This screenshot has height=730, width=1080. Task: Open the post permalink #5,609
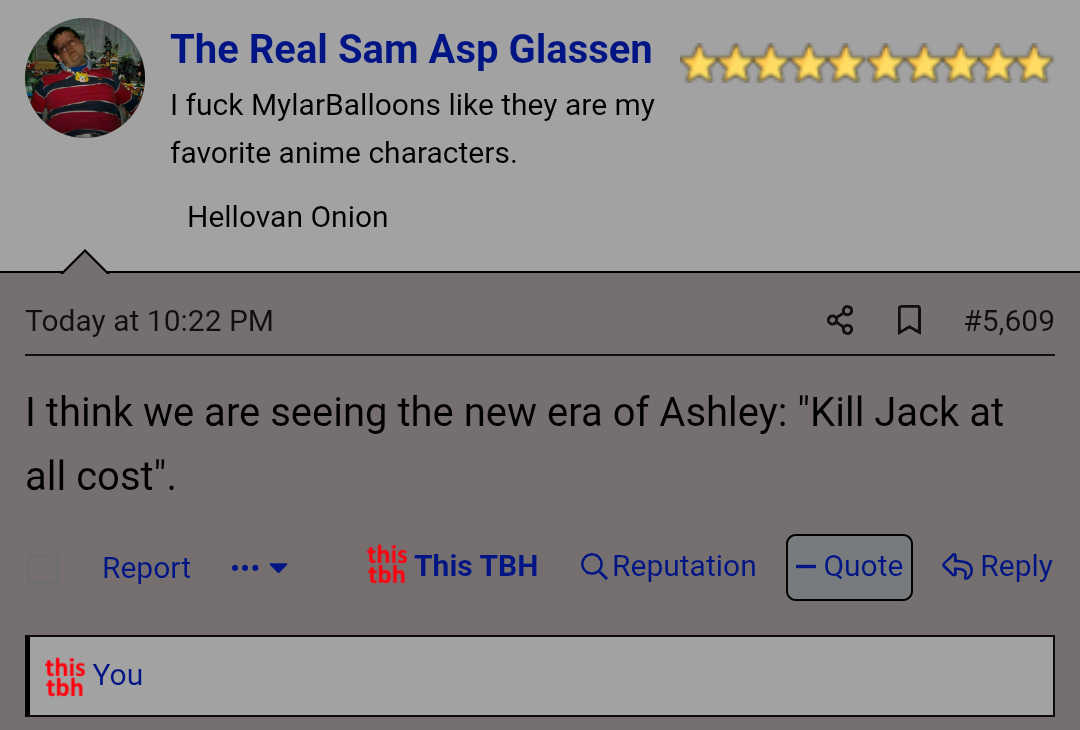point(1009,321)
